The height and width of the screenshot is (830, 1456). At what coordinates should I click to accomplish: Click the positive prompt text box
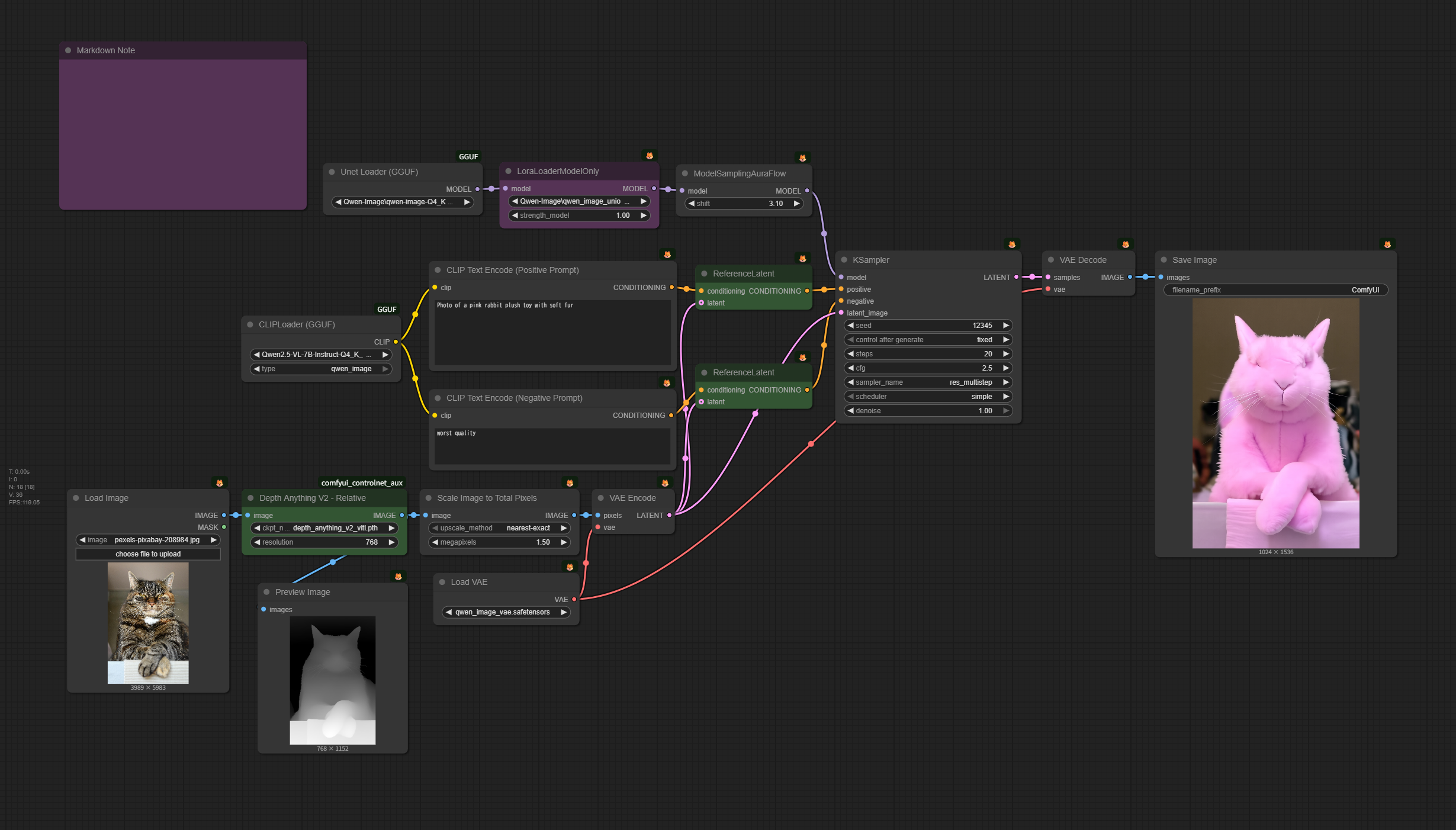coord(552,332)
